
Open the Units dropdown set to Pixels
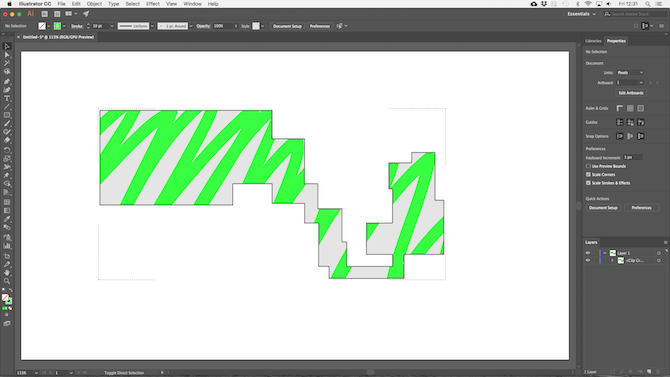[x=630, y=73]
